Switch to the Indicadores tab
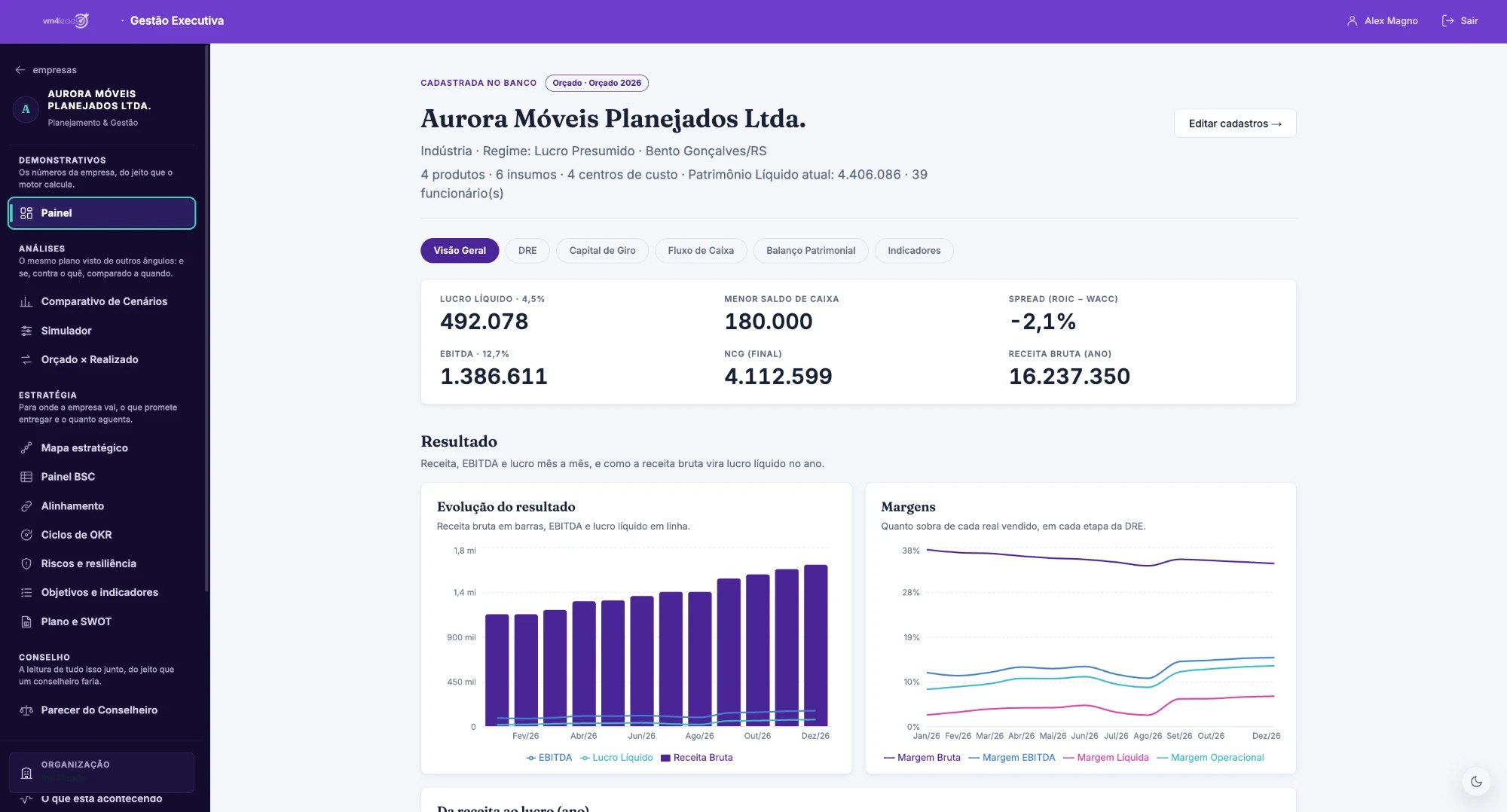The height and width of the screenshot is (812, 1507). point(914,251)
